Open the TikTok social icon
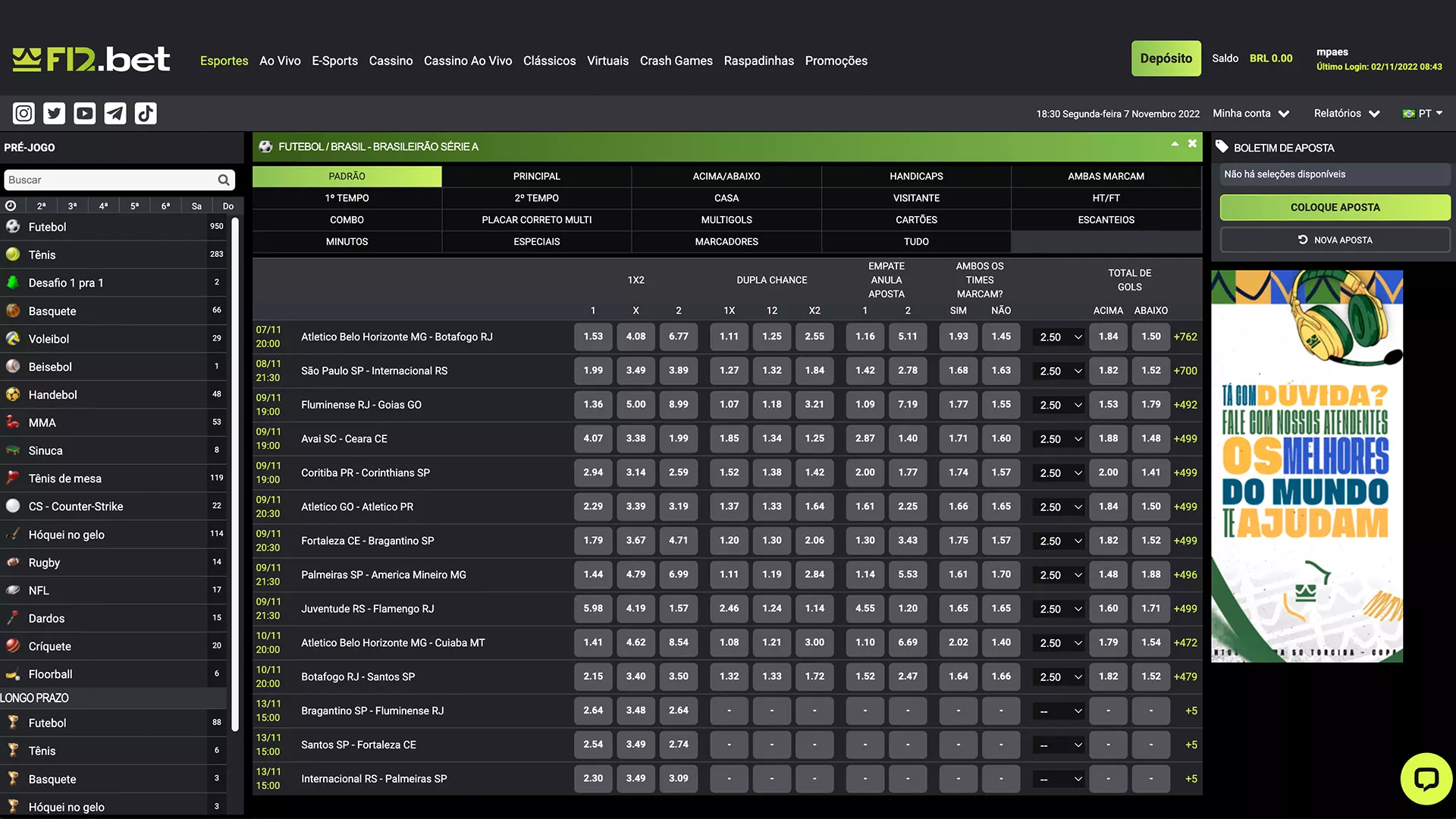Screen dimensions: 1456x819 click(146, 114)
